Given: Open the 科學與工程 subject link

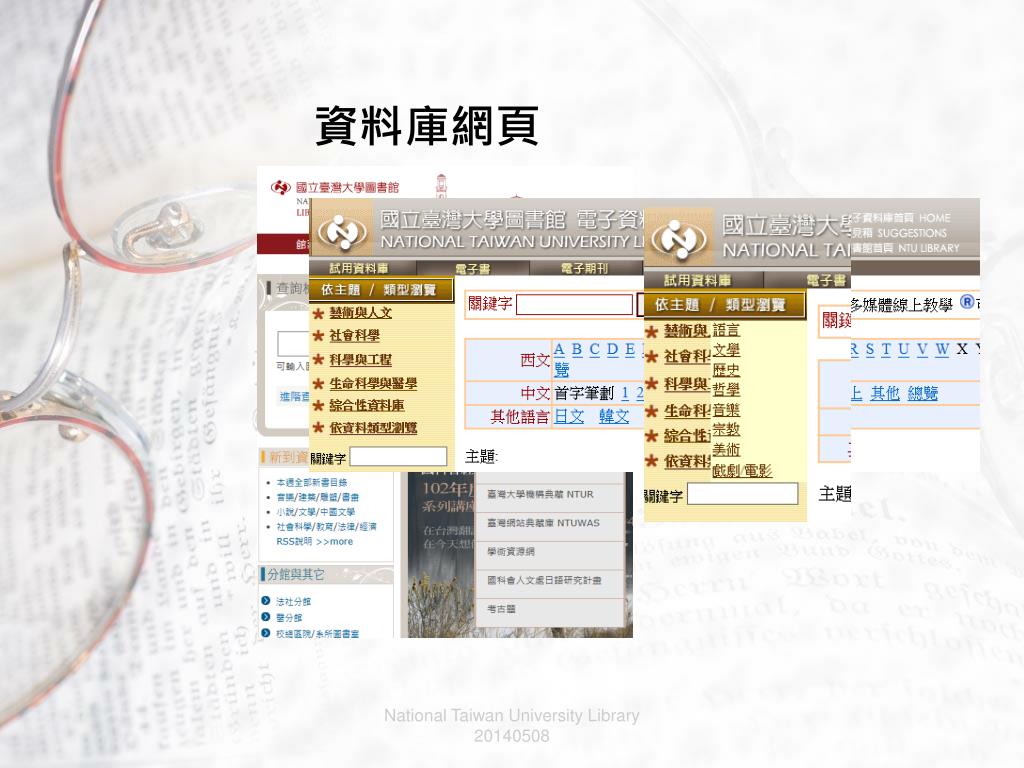Looking at the screenshot, I should (360, 359).
